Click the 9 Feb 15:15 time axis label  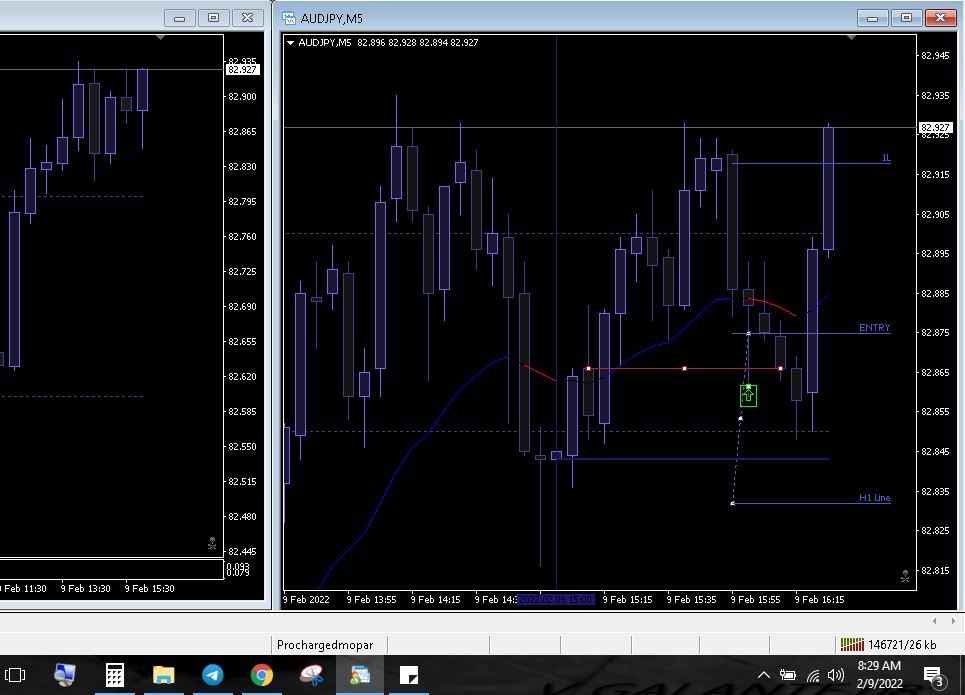[x=627, y=600]
